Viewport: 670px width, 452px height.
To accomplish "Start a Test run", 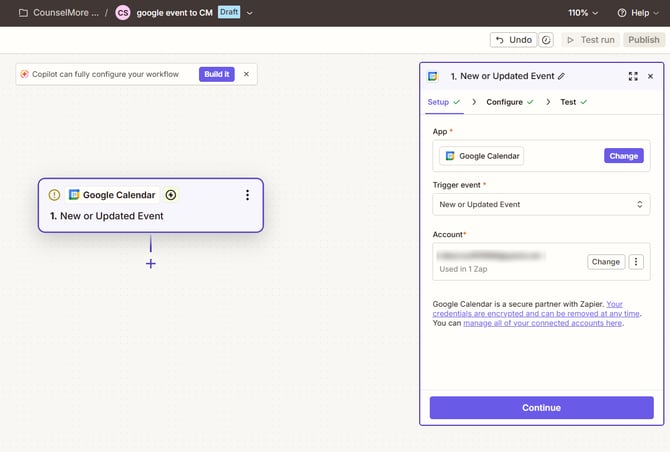I will pos(591,40).
